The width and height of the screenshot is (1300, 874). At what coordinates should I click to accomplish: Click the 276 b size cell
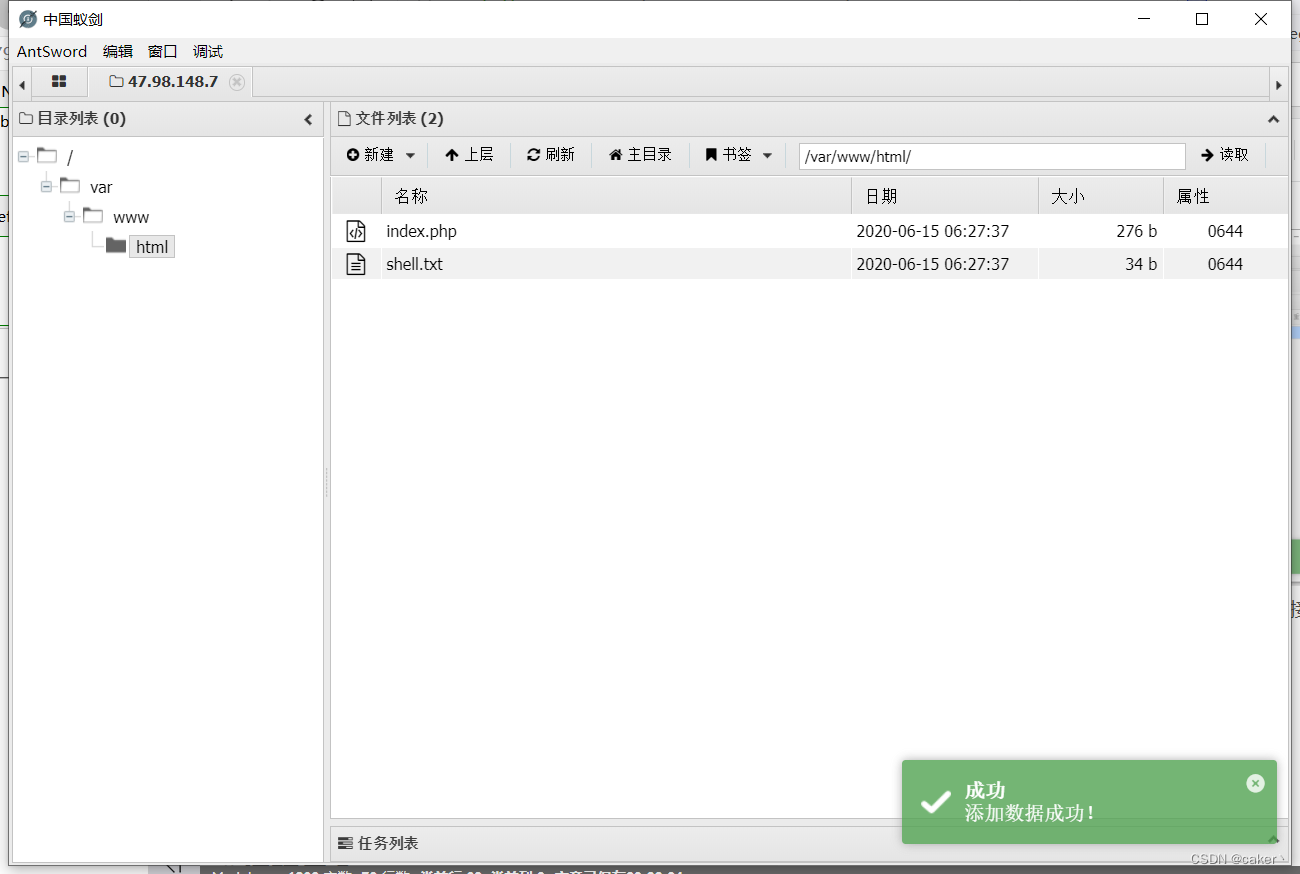coord(1101,231)
